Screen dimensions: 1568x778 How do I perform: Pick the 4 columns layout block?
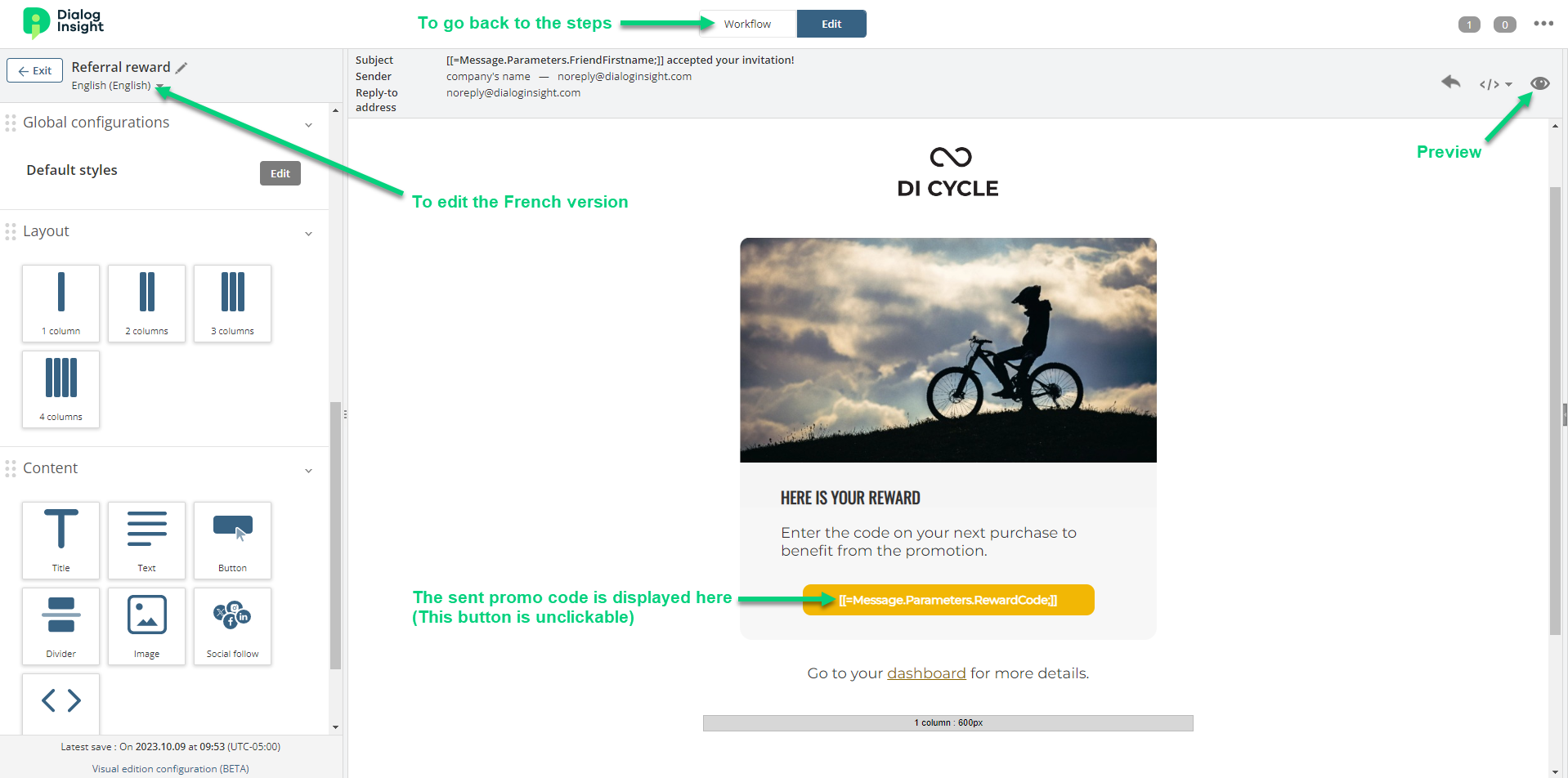pyautogui.click(x=61, y=389)
